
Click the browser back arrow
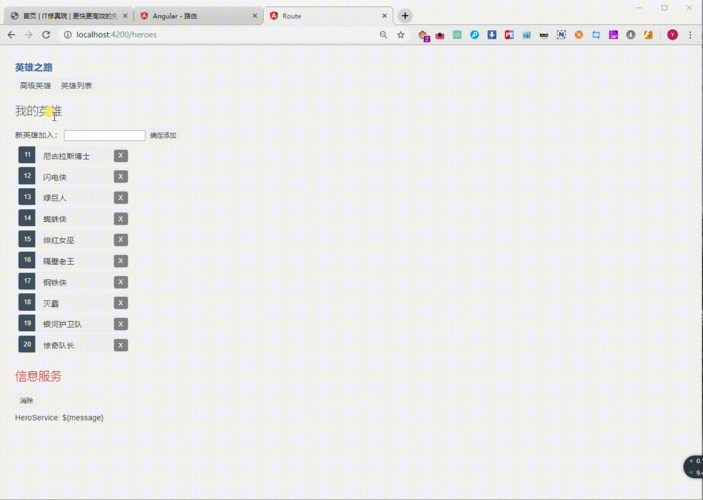pos(11,34)
